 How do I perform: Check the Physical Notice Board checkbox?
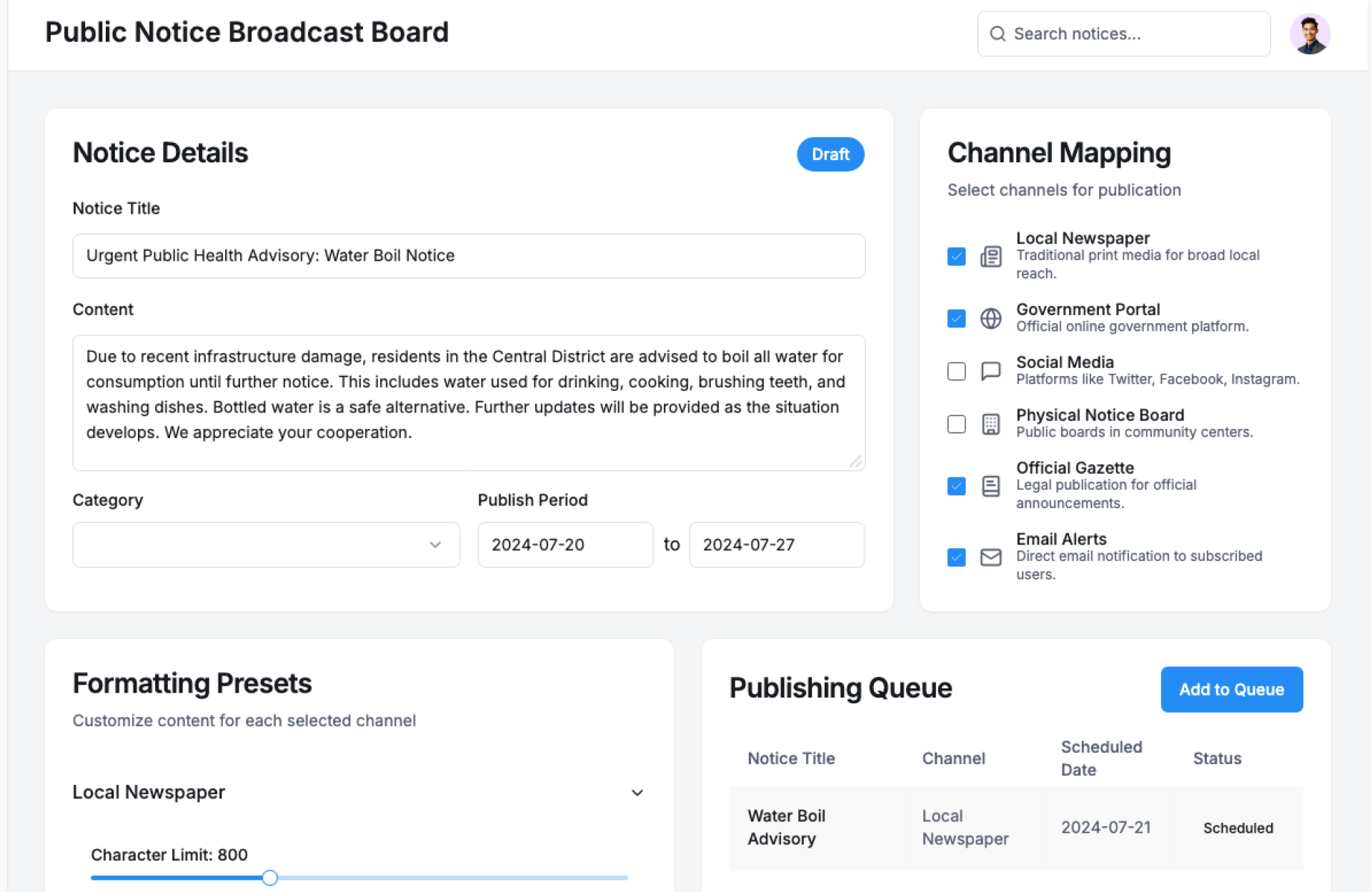pos(956,424)
